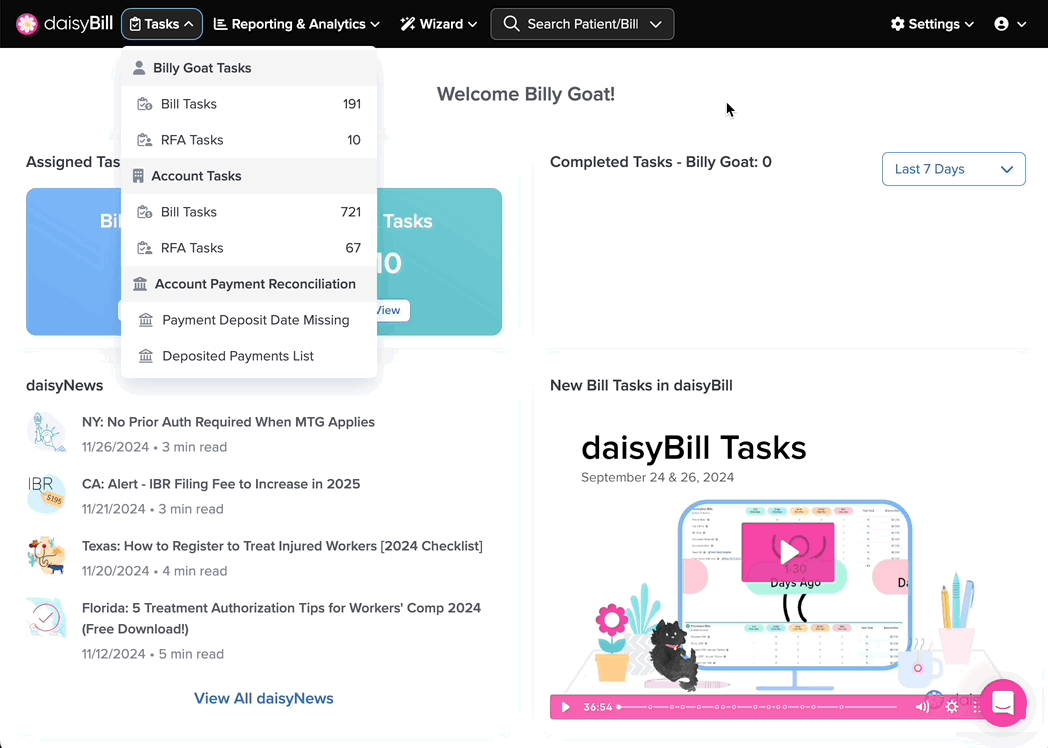Screen dimensions: 1048x748
Task: Click View button on RFA Tasks card
Action: pos(393,310)
